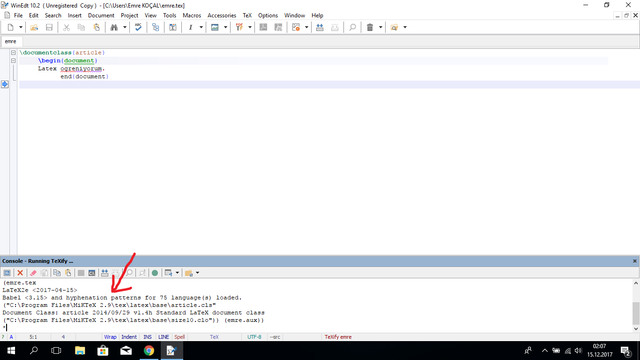Create a new document with toolbar icon
640x360 pixels.
pyautogui.click(x=11, y=27)
